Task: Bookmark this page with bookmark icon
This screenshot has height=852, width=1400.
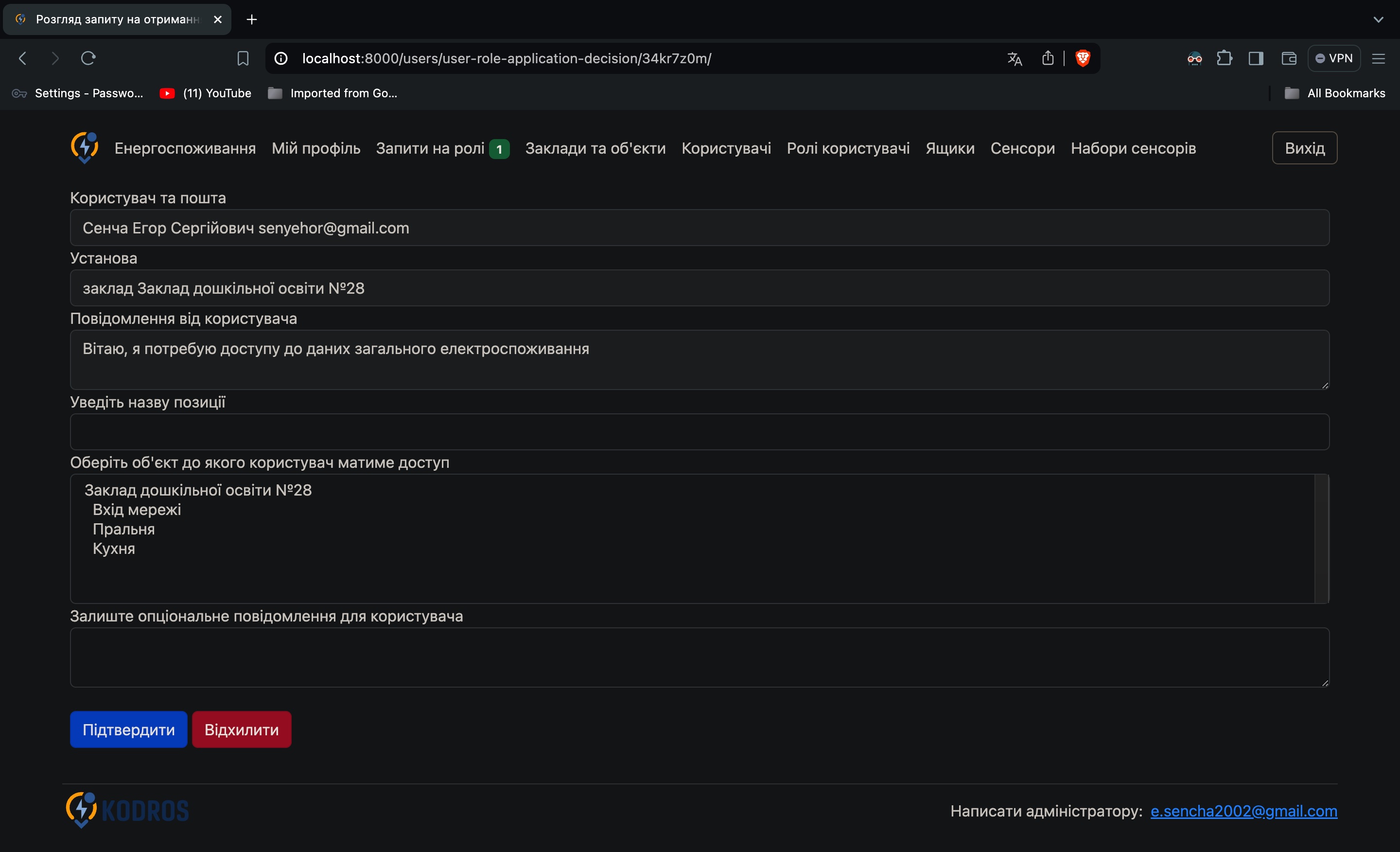Action: pos(243,58)
